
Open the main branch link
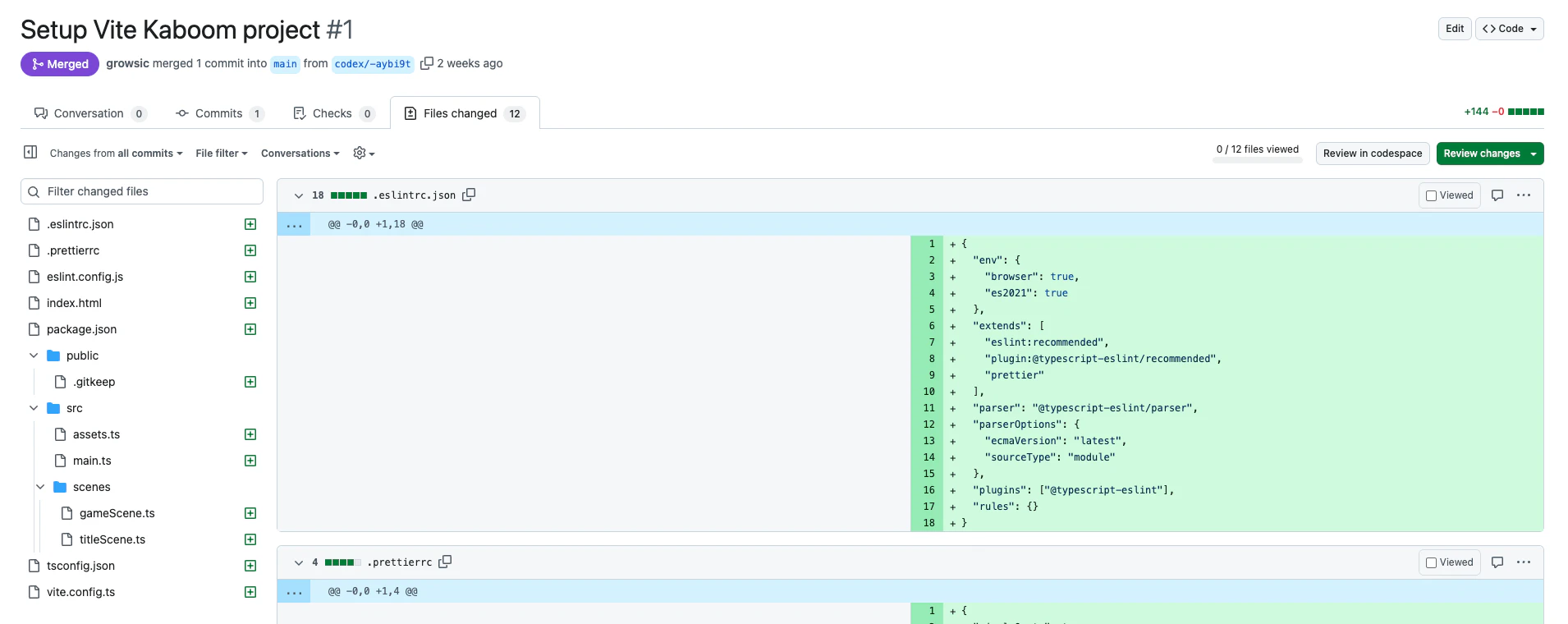[x=285, y=64]
